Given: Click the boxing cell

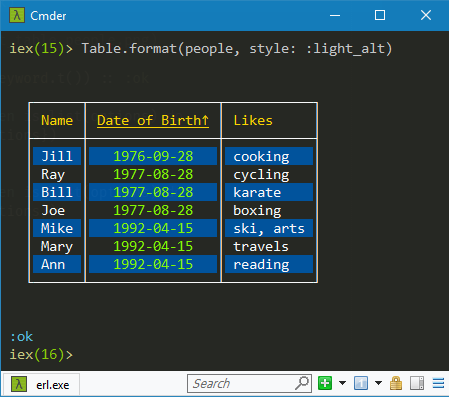Looking at the screenshot, I should coord(257,211).
